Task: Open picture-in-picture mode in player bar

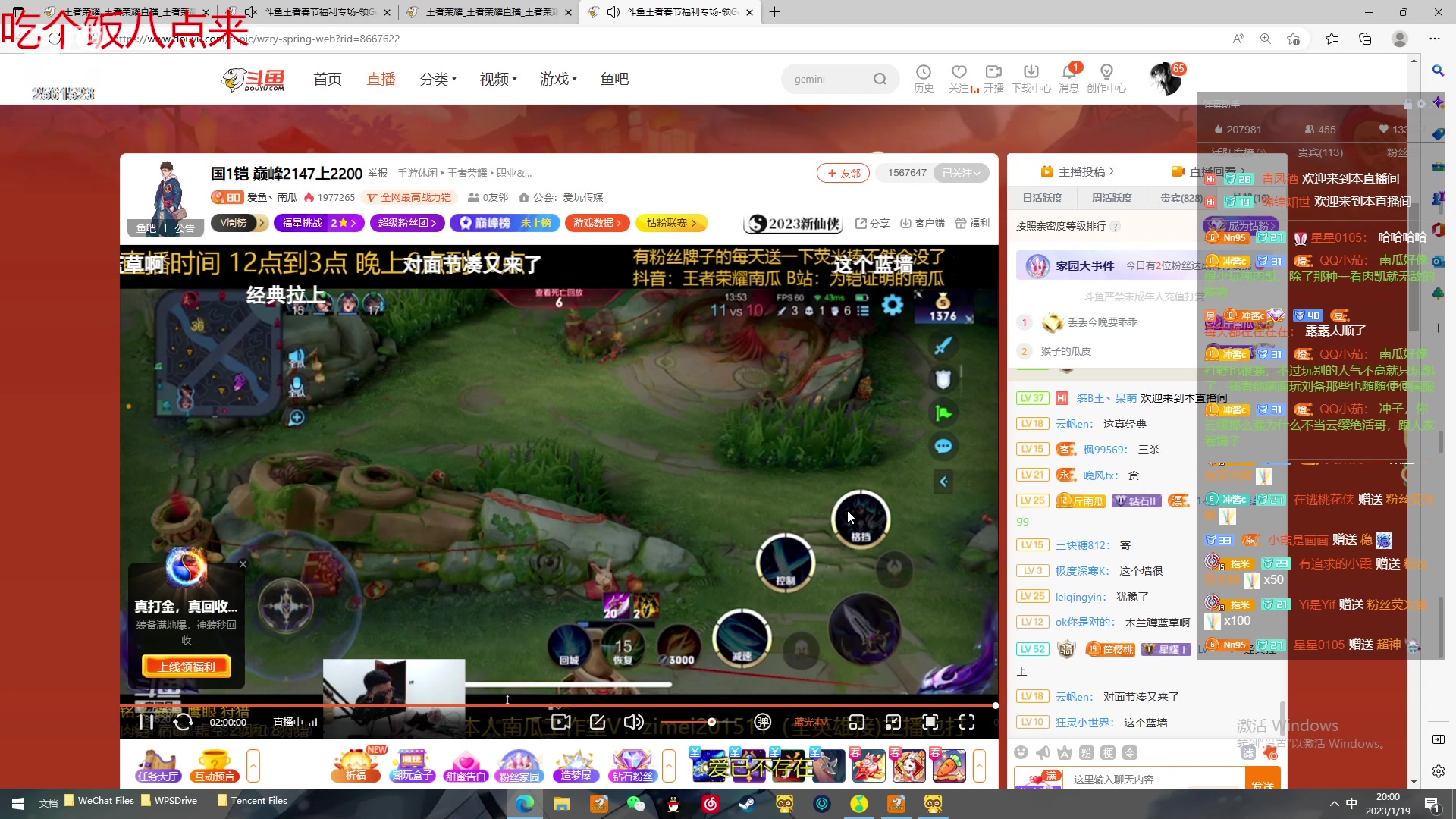Action: coord(857,721)
